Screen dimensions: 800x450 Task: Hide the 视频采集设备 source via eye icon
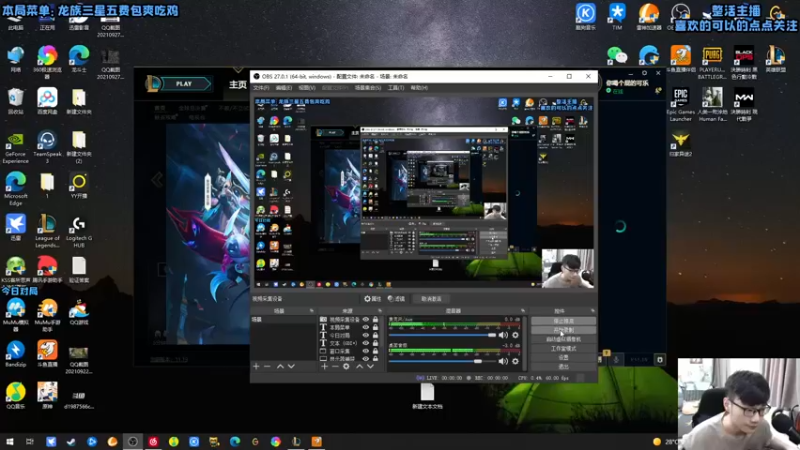point(365,320)
